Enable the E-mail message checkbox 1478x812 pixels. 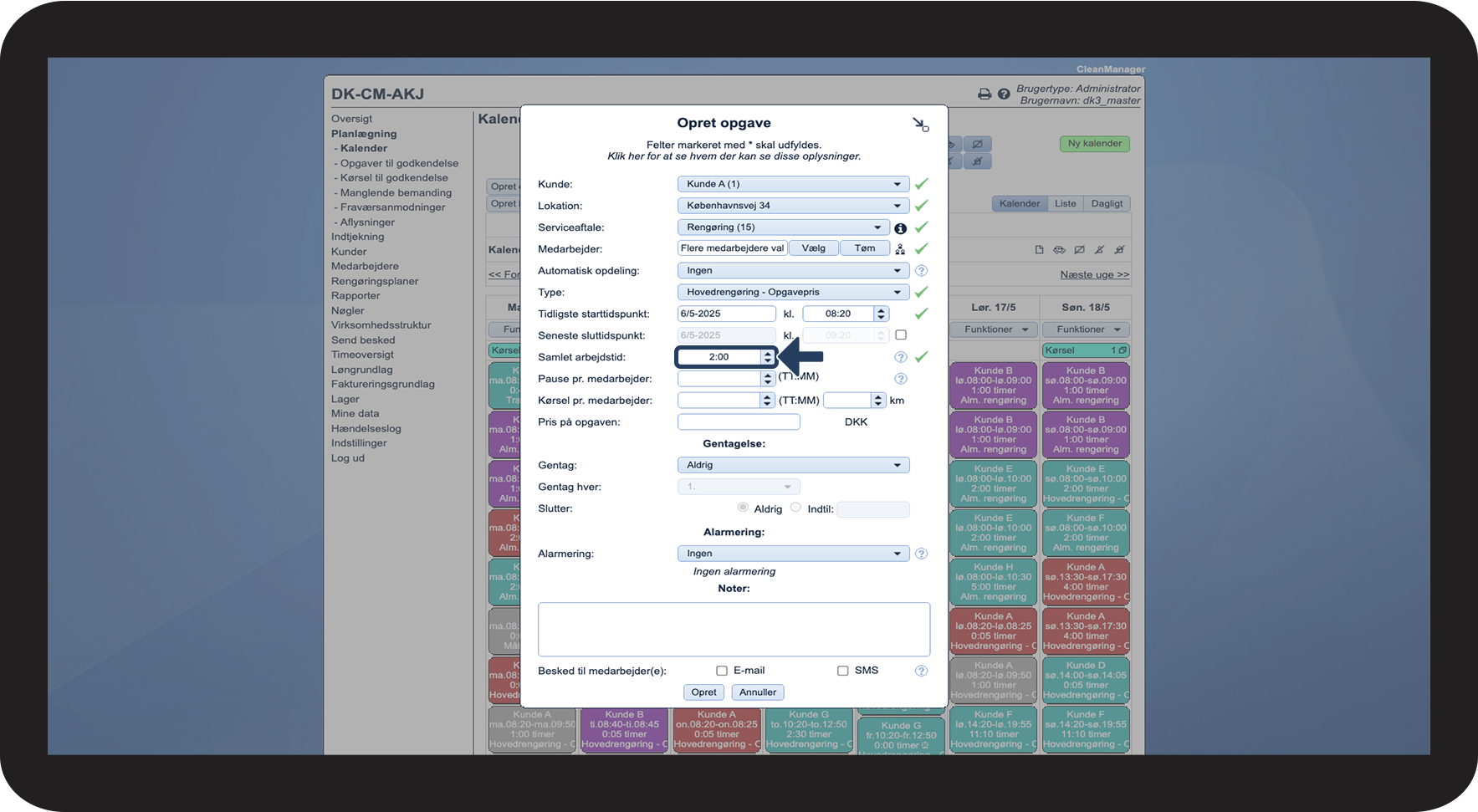tap(722, 671)
